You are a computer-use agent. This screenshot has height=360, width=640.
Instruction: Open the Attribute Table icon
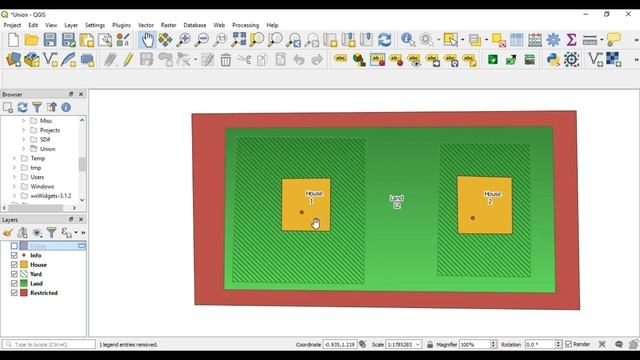[x=517, y=40]
